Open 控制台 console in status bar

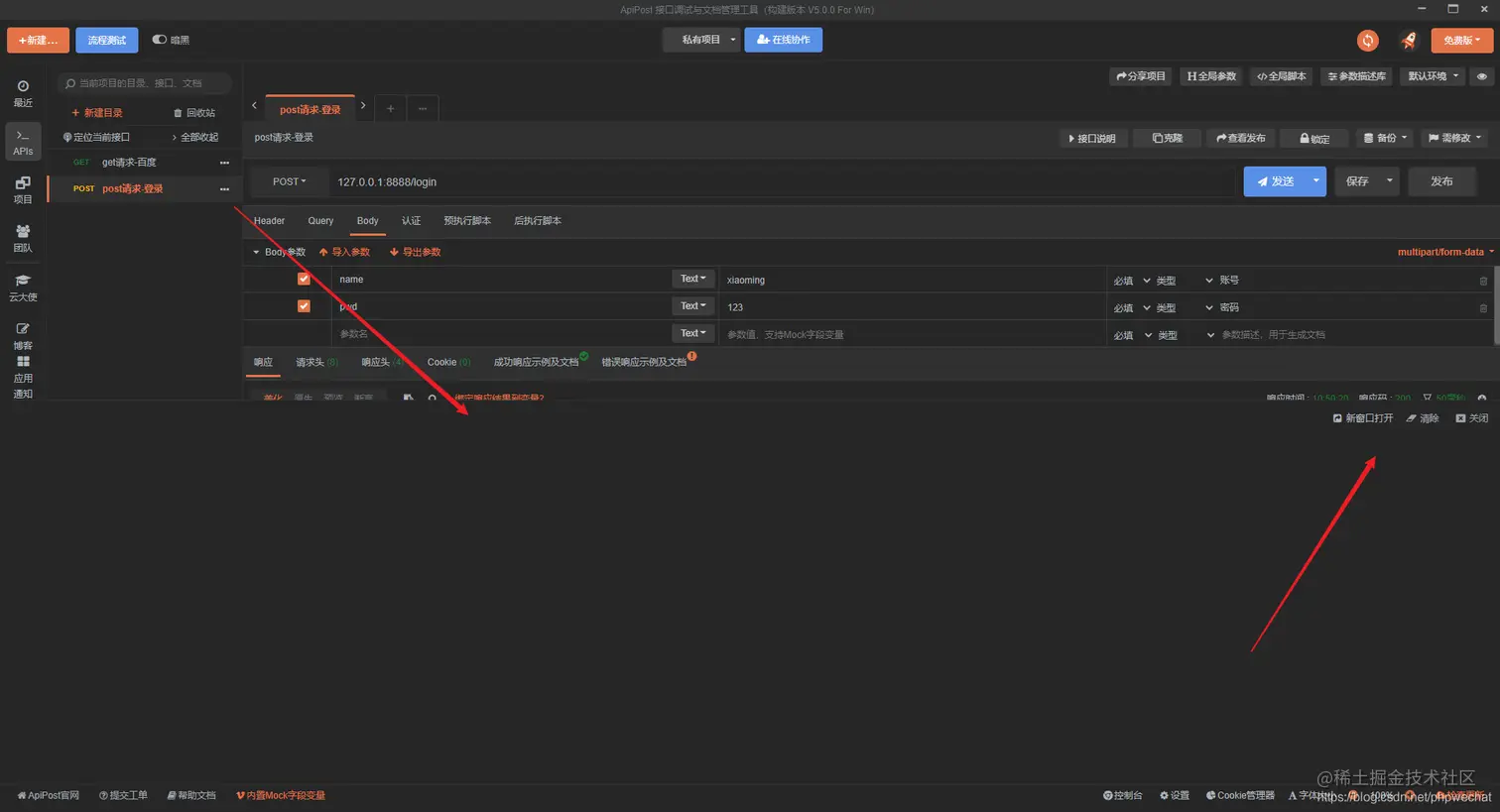[1123, 795]
